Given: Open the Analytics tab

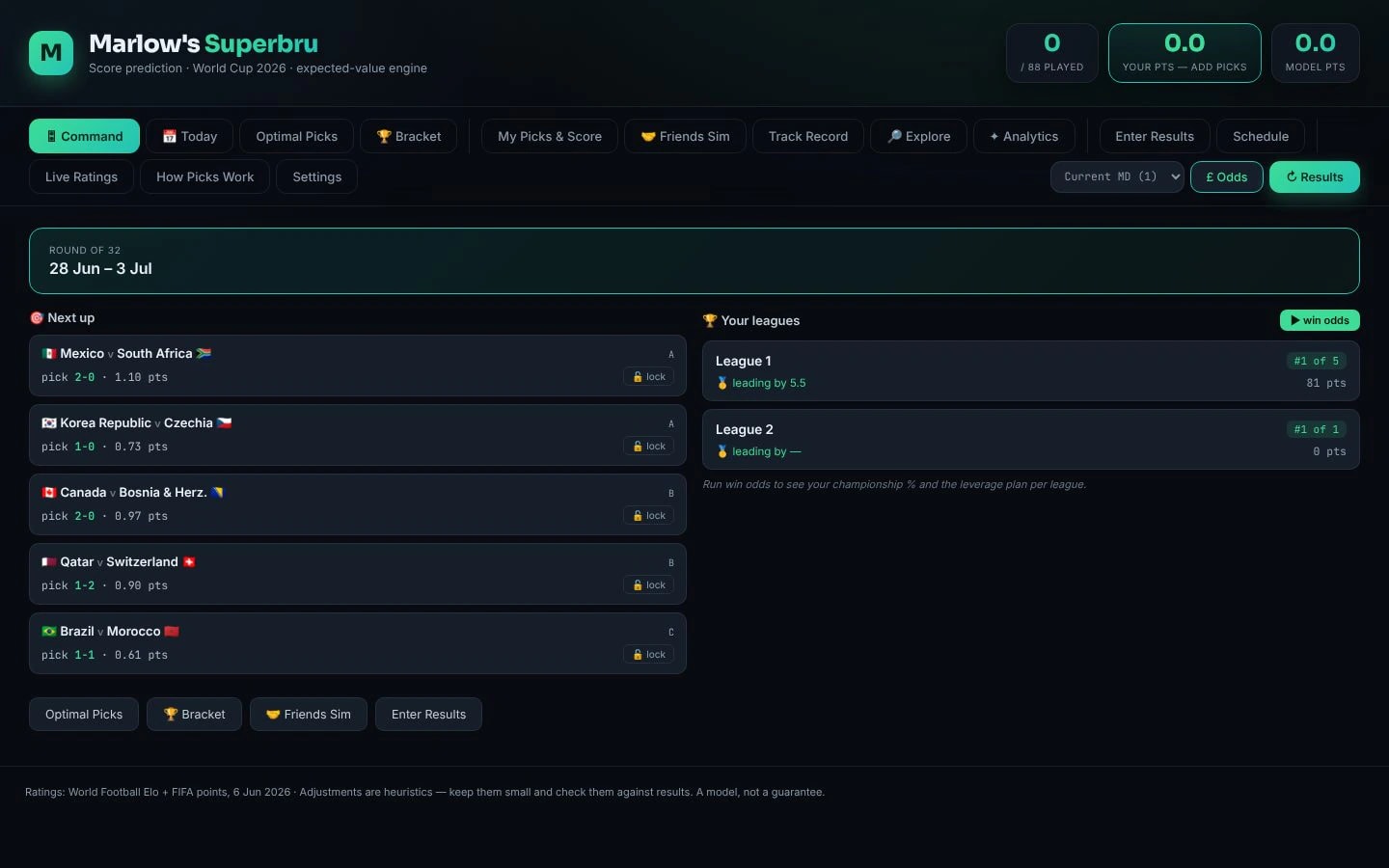Looking at the screenshot, I should [1023, 136].
